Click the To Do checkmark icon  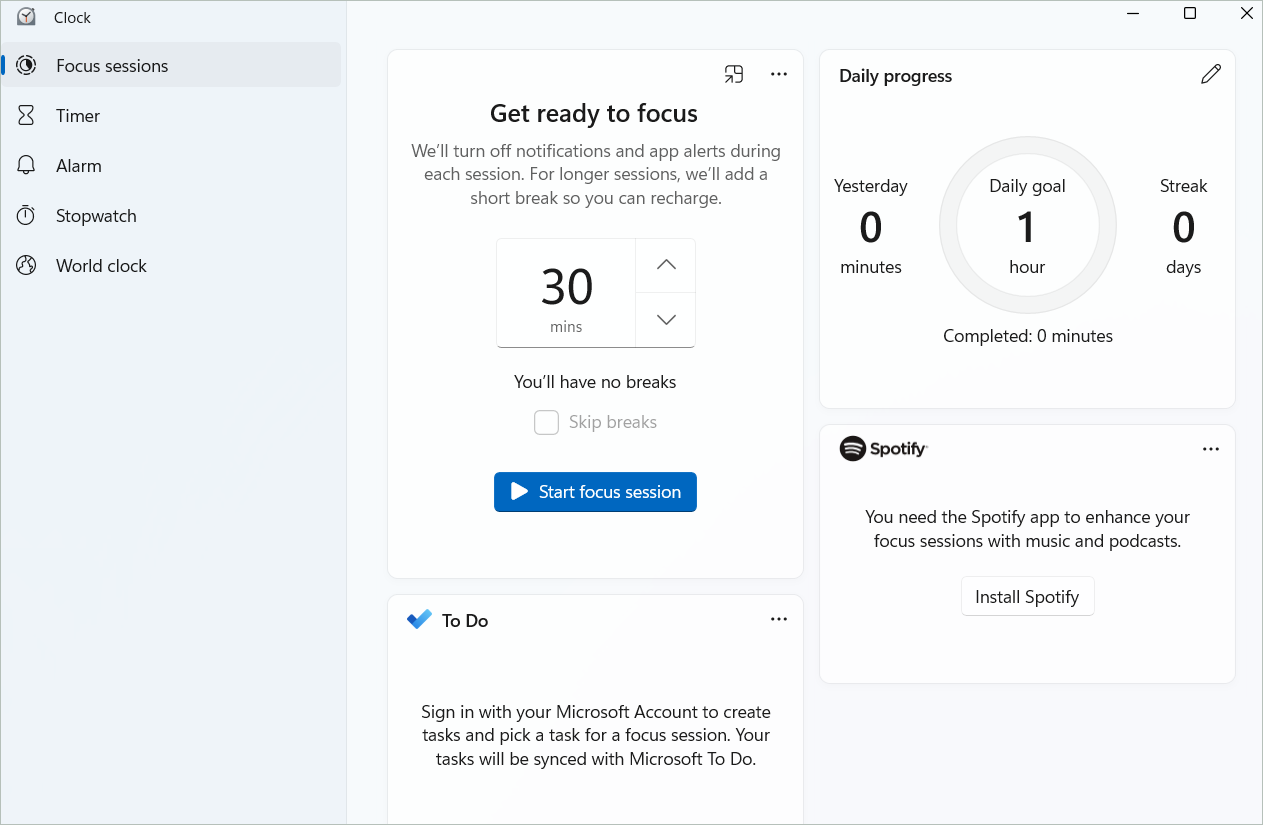pos(419,620)
